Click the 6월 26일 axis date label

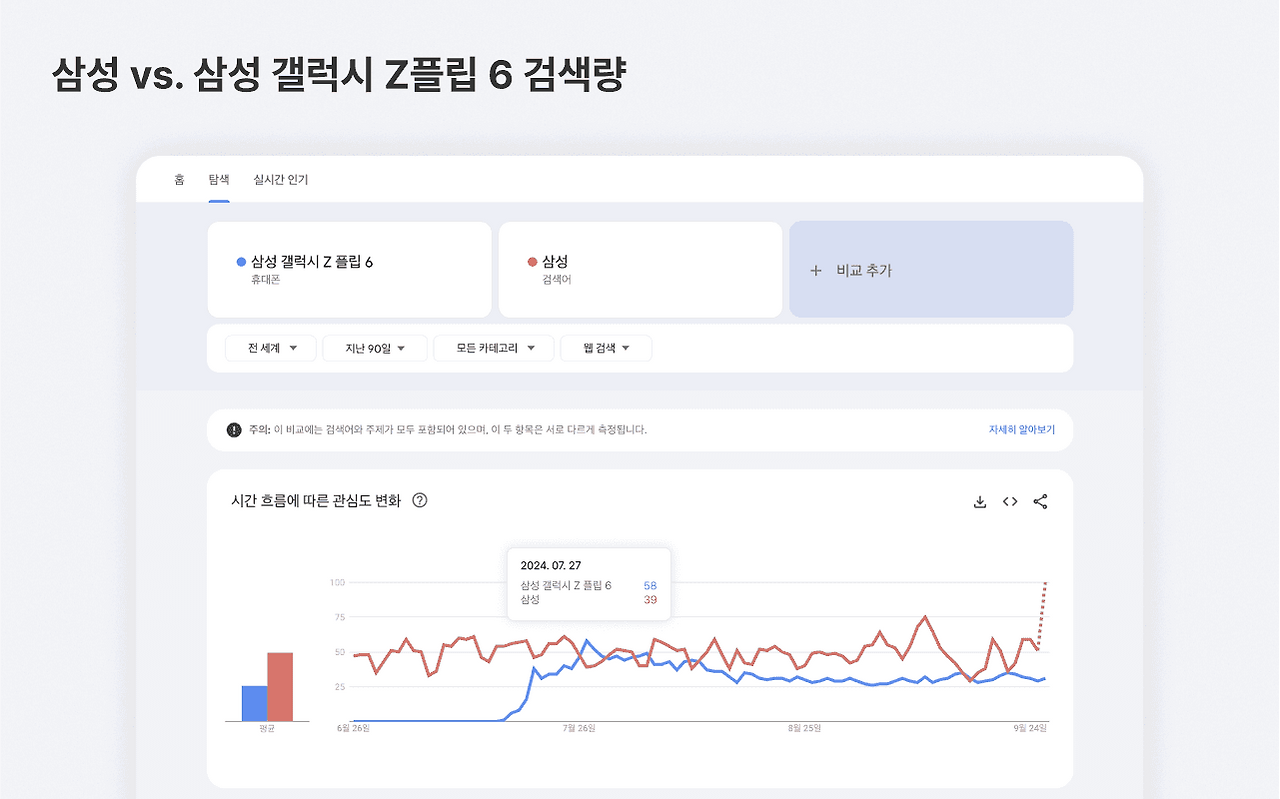pos(353,729)
